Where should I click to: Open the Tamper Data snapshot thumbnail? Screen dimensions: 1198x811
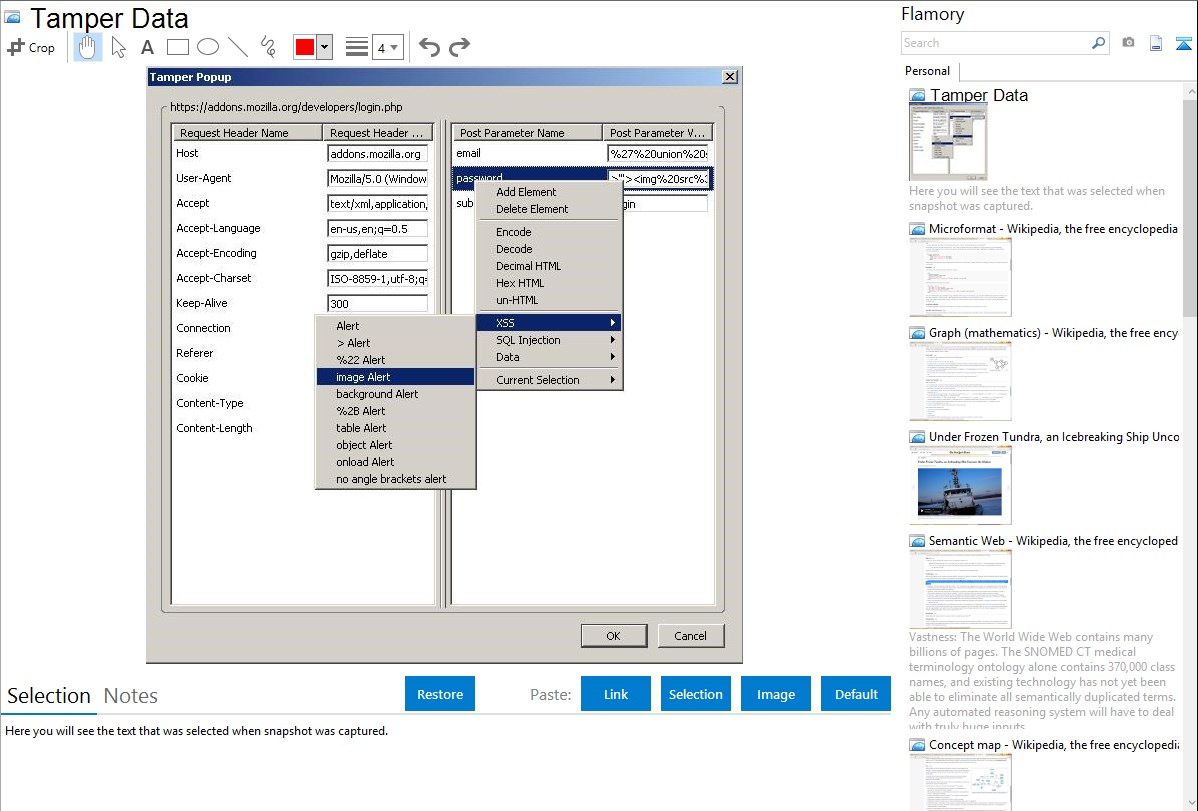(x=948, y=140)
